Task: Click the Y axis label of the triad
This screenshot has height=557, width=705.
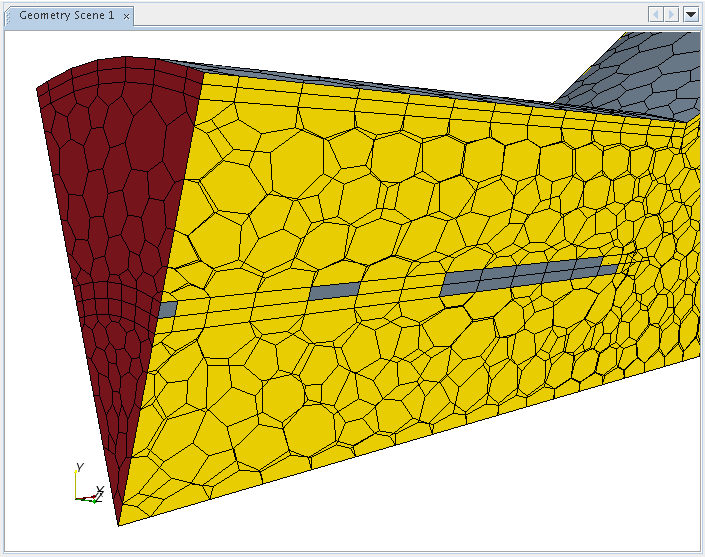Action: [x=78, y=467]
